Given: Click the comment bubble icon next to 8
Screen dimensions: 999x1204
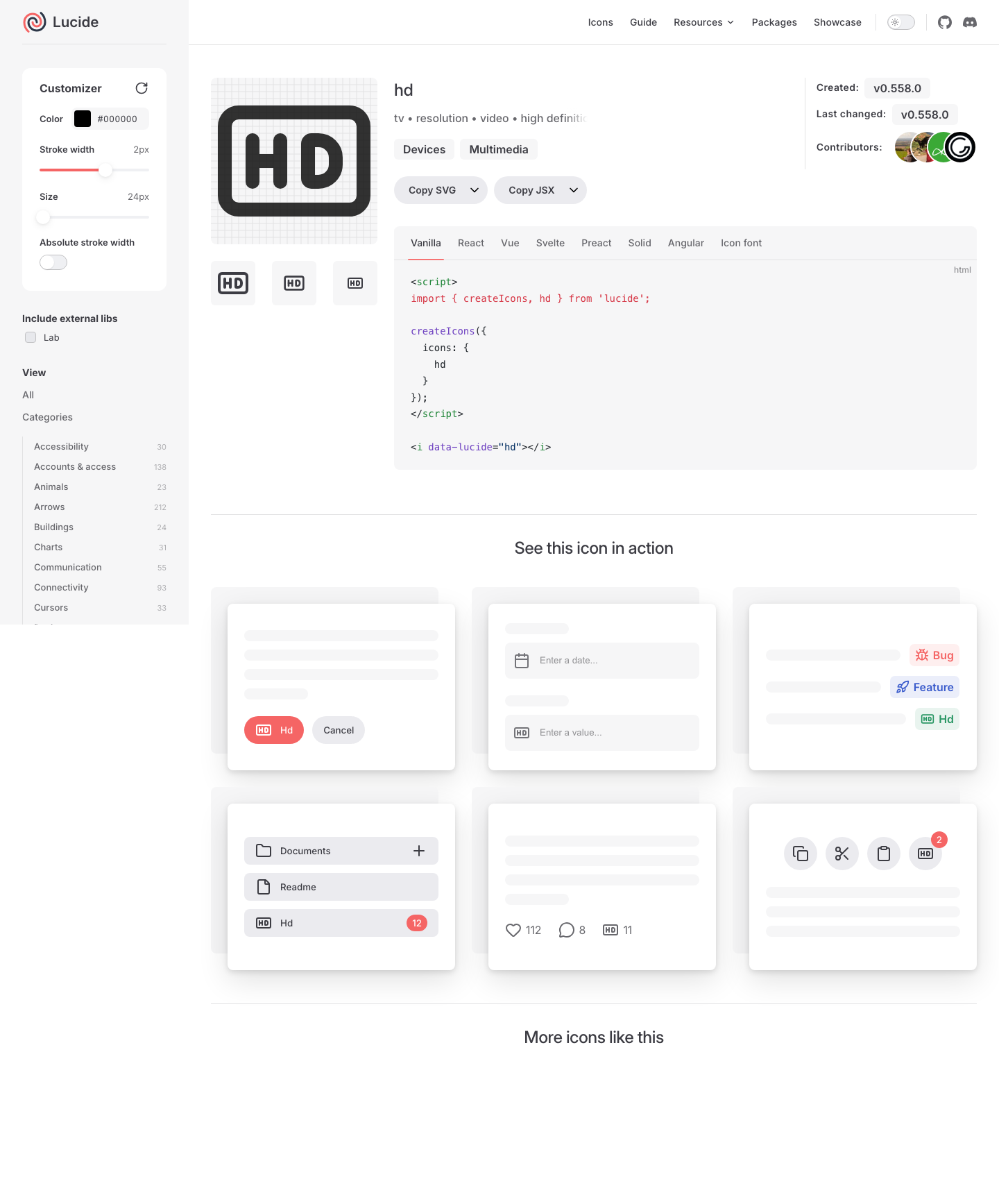Looking at the screenshot, I should point(567,930).
